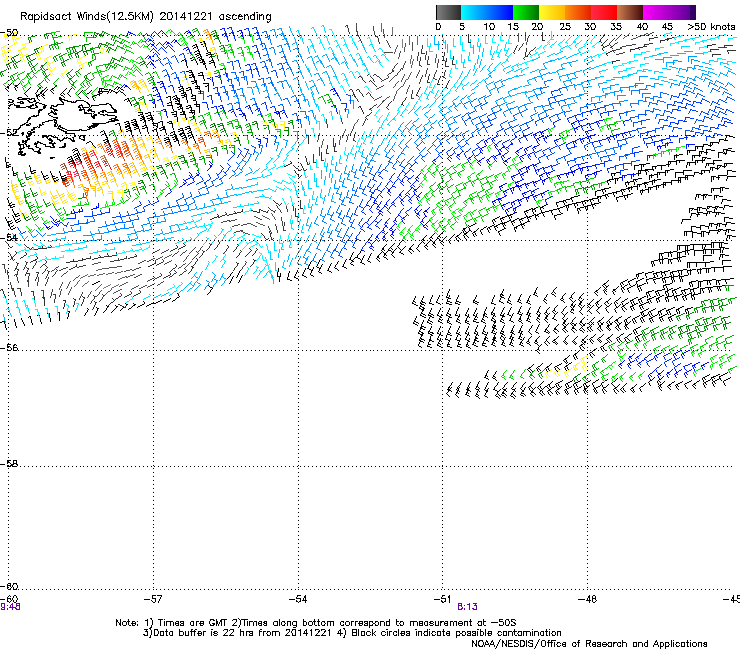
Task: Click the red 30-35 knots legend color
Action: [x=604, y=12]
